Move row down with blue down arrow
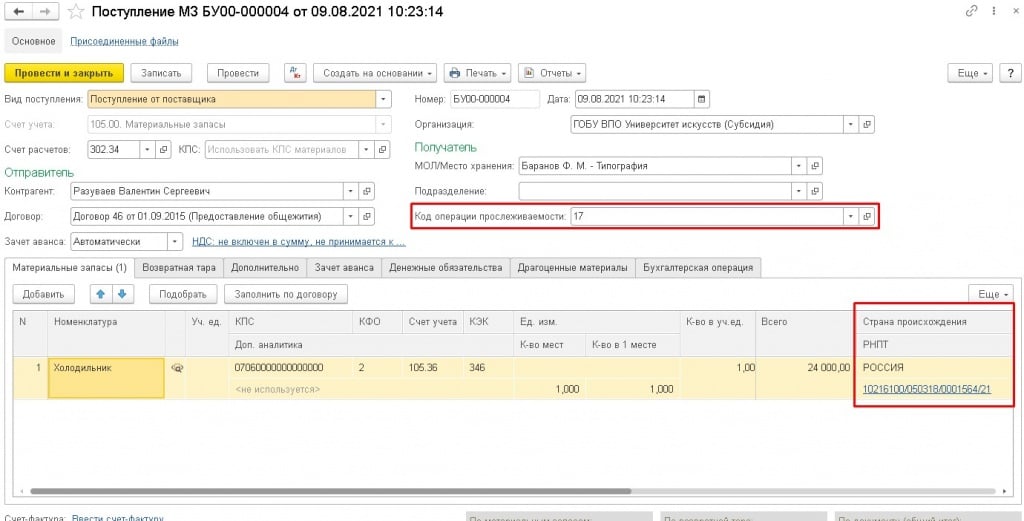Viewport: 1024px width, 521px height. tap(122, 294)
